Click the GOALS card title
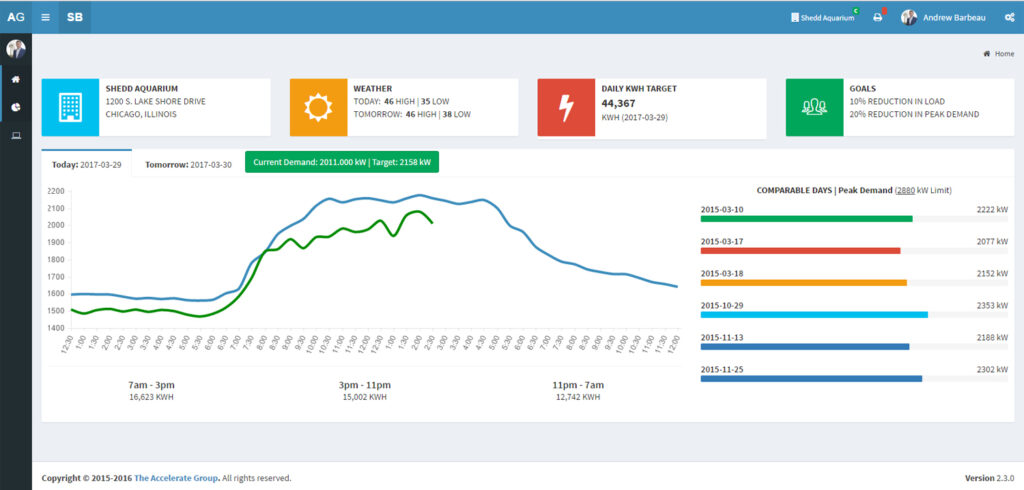Image resolution: width=1024 pixels, height=490 pixels. pyautogui.click(x=863, y=88)
